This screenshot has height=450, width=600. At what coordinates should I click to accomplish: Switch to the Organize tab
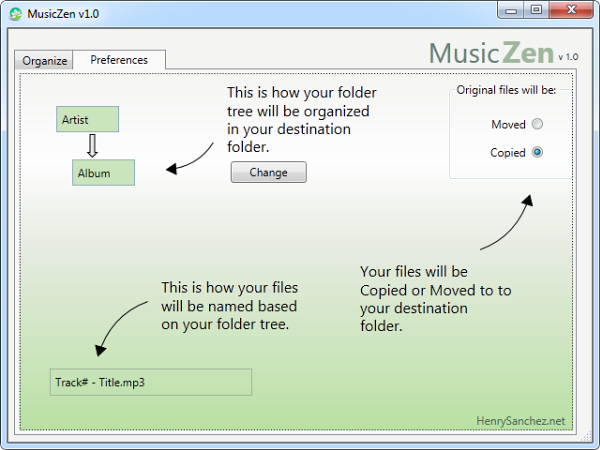(x=44, y=60)
